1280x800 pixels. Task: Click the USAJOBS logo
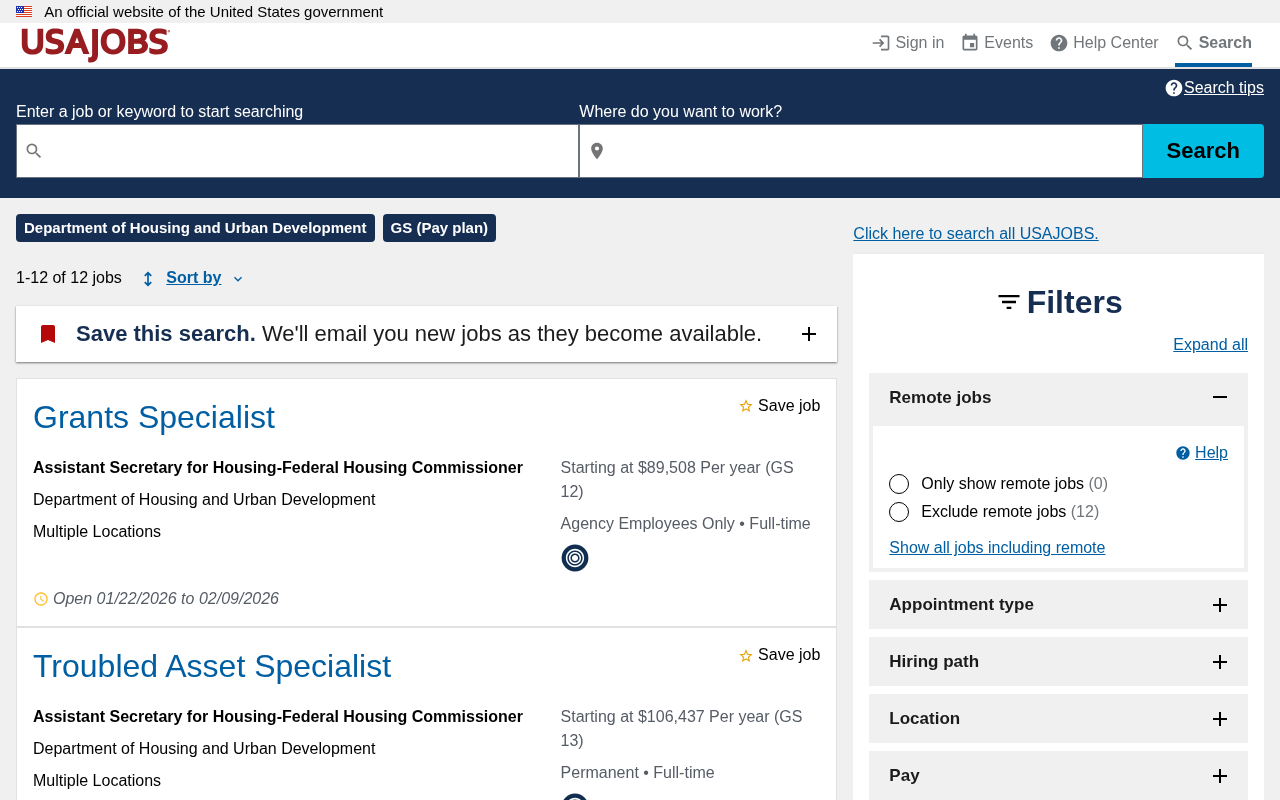tap(95, 44)
